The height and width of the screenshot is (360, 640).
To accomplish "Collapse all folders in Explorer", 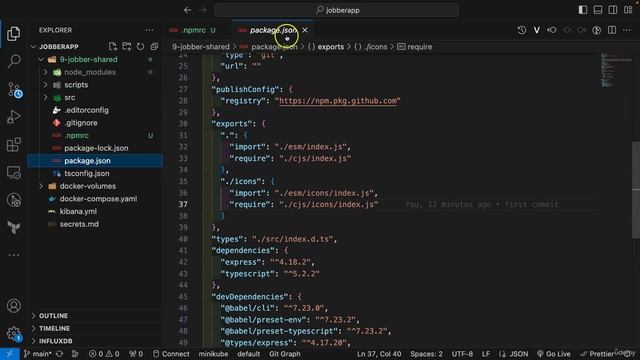I will click(154, 47).
